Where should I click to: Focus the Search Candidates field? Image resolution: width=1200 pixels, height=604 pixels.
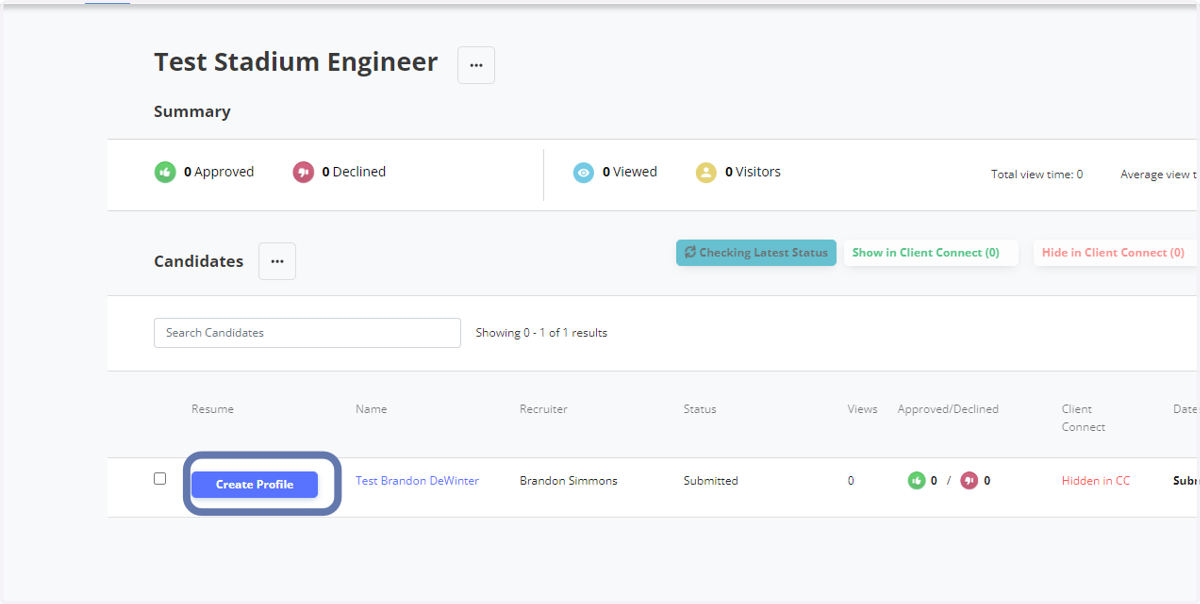tap(307, 333)
